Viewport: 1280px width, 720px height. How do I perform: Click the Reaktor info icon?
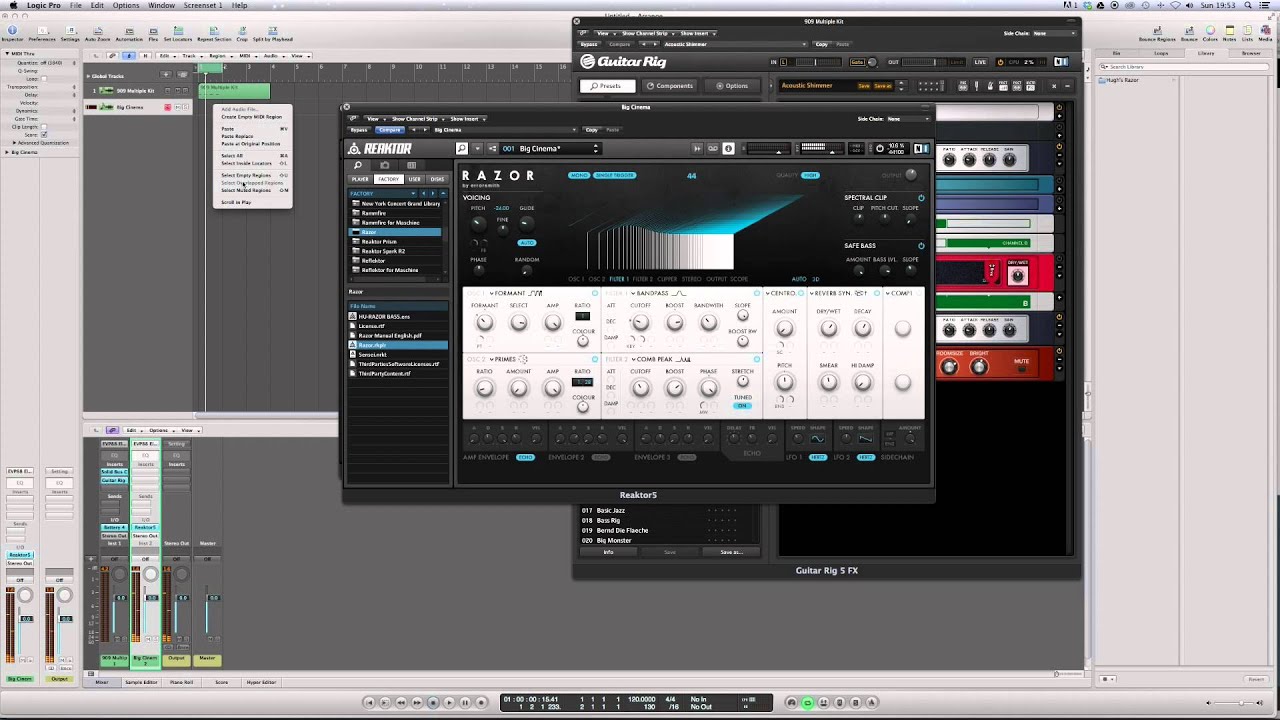(x=728, y=148)
